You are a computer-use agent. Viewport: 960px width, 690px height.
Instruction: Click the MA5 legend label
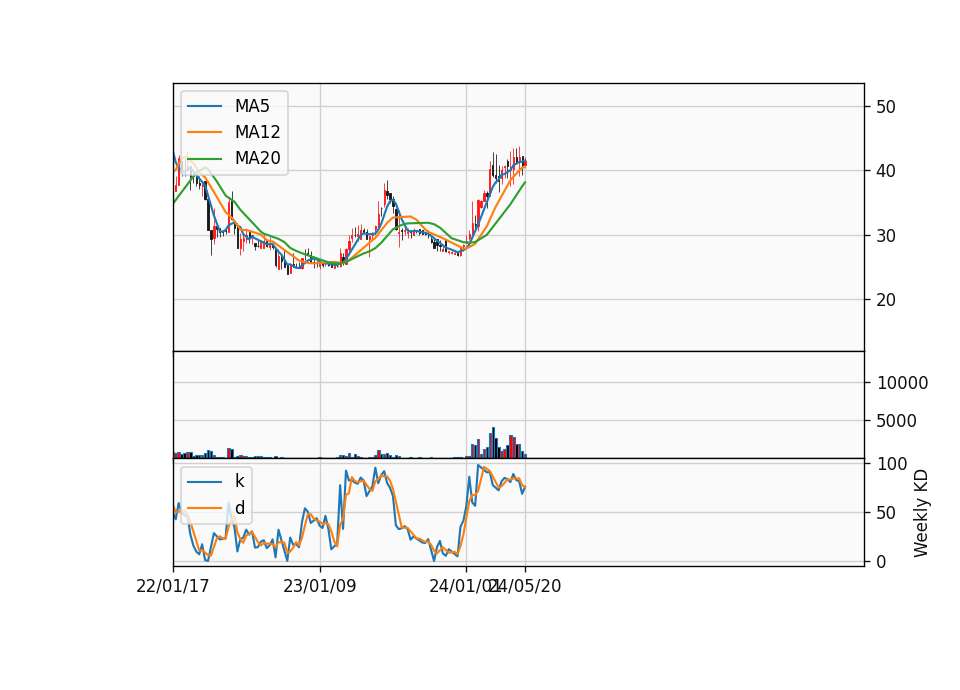pyautogui.click(x=252, y=106)
